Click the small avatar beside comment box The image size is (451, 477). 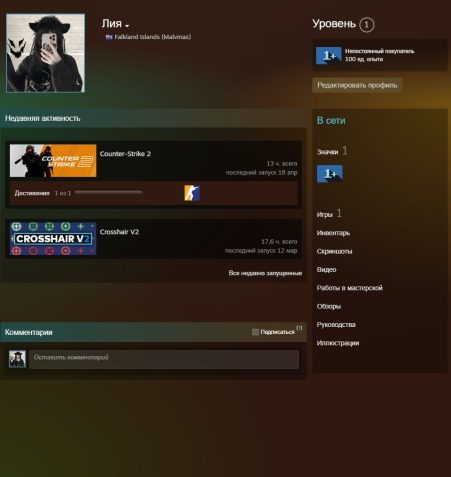click(17, 359)
